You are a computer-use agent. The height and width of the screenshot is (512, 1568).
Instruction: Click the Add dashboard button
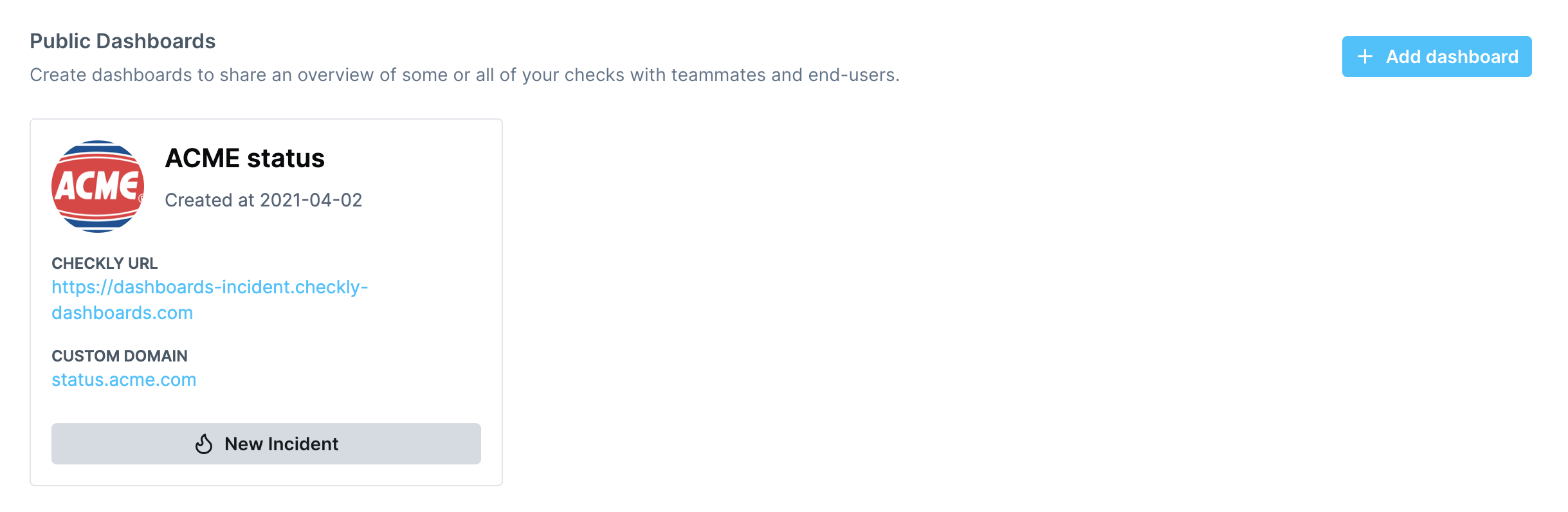[x=1436, y=57]
